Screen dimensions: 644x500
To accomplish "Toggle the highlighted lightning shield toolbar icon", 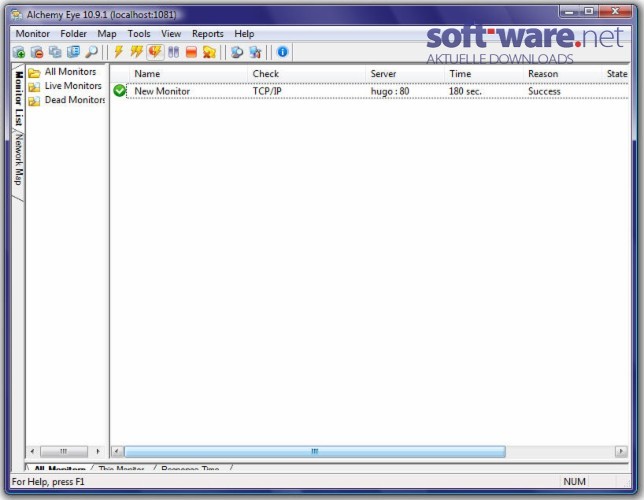I will click(155, 52).
